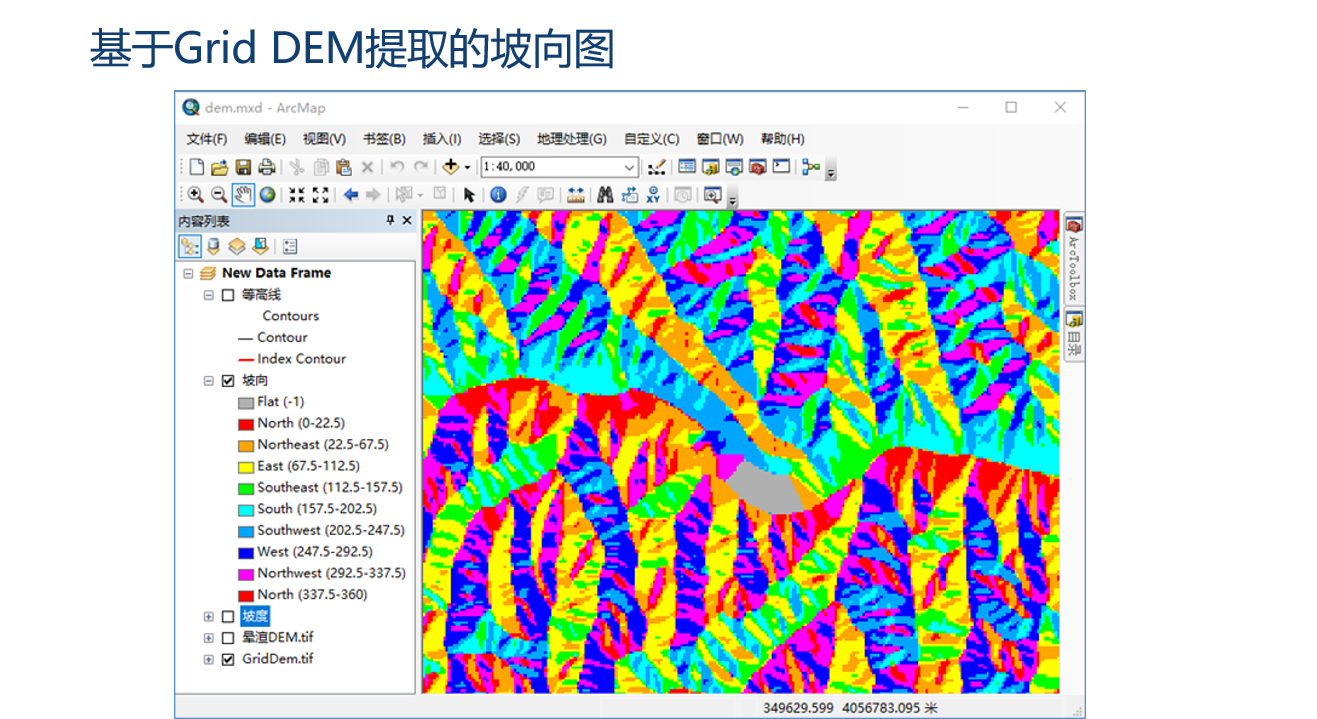Uncheck the 坡向 layer checkbox

[x=228, y=381]
